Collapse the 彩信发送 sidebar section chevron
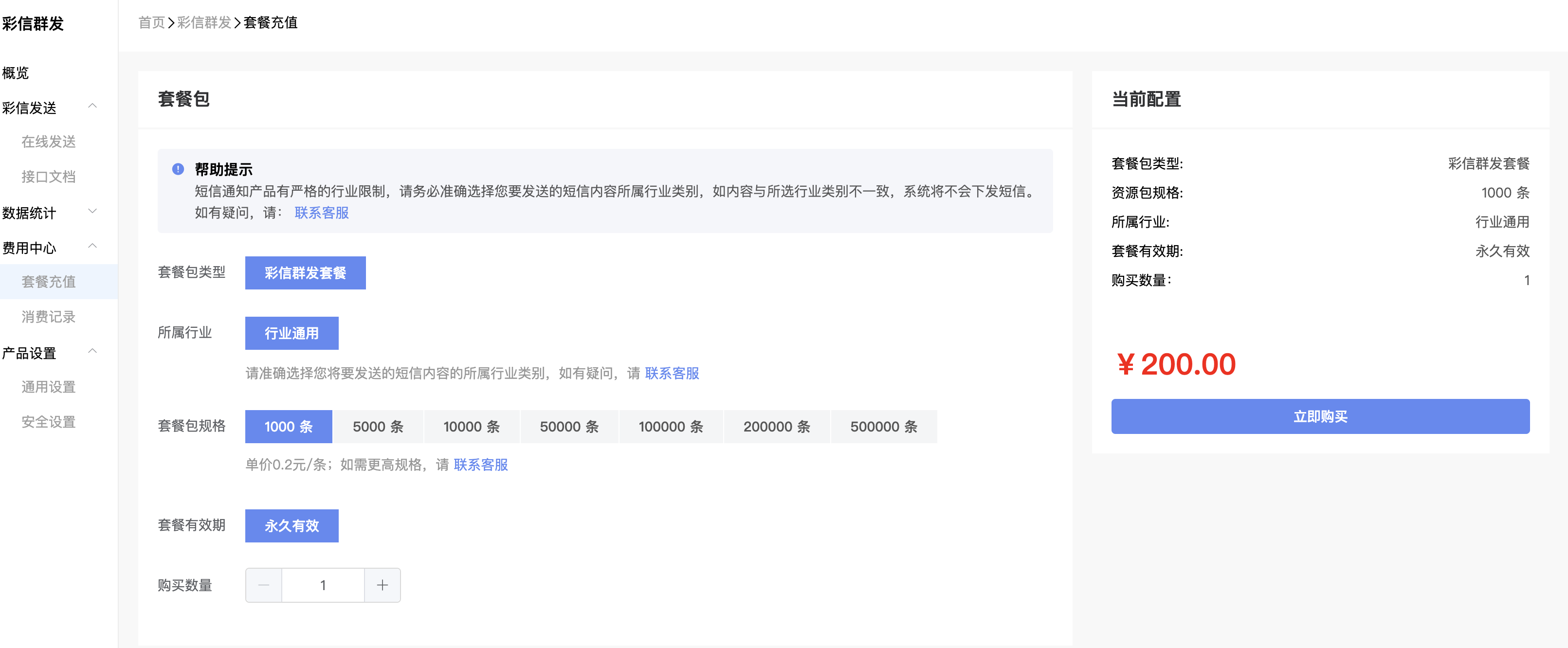The image size is (1568, 648). click(92, 107)
